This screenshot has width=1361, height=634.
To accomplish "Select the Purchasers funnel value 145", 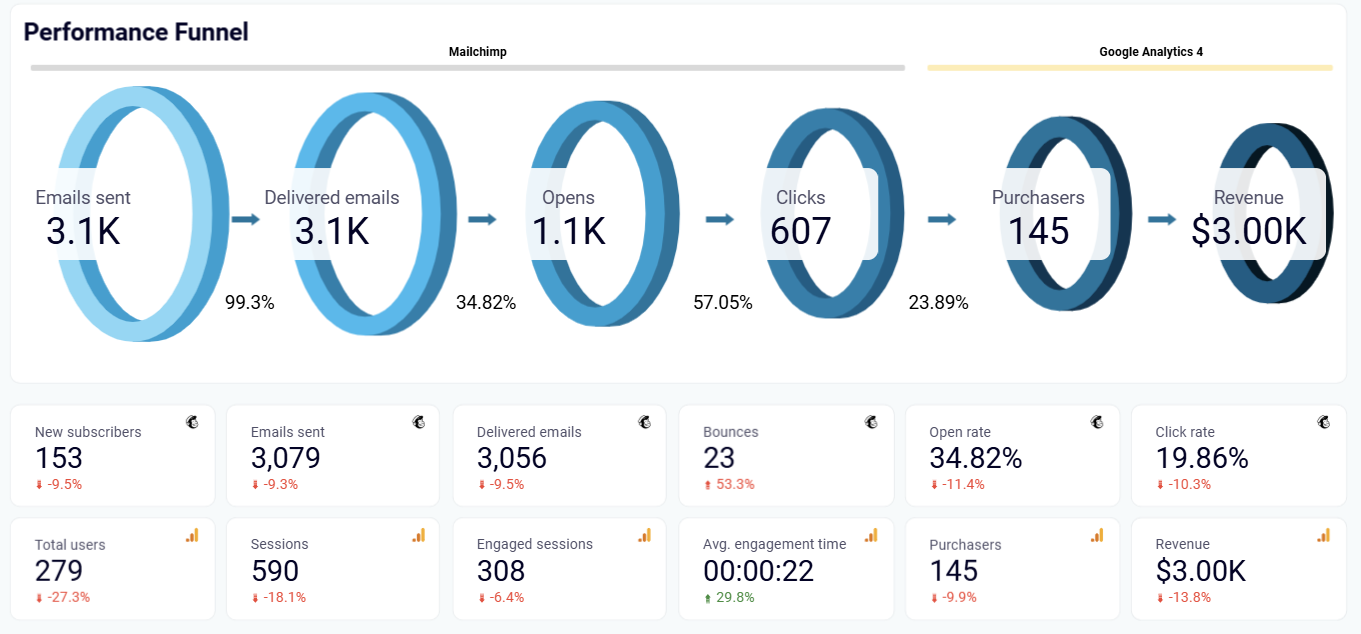I will click(x=1038, y=232).
